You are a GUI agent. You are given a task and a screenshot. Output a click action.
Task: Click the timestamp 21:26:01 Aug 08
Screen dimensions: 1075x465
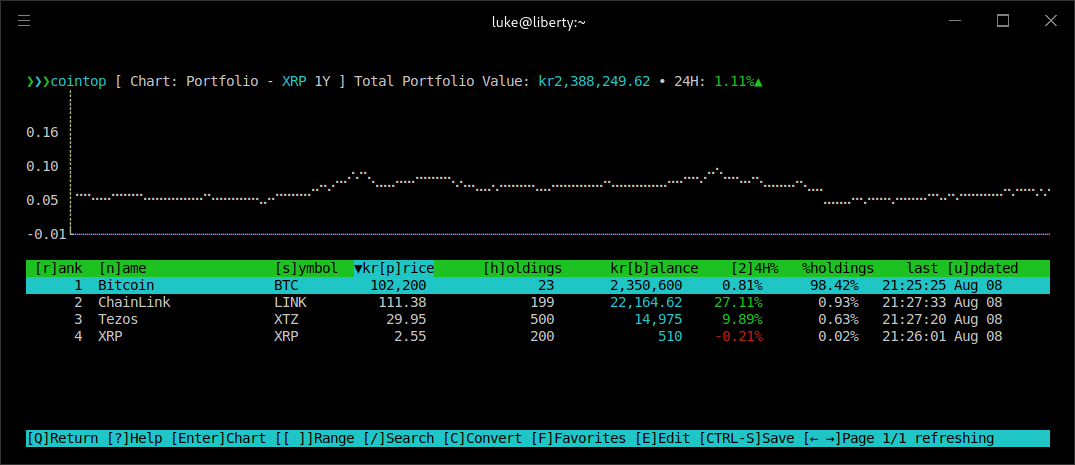point(943,337)
